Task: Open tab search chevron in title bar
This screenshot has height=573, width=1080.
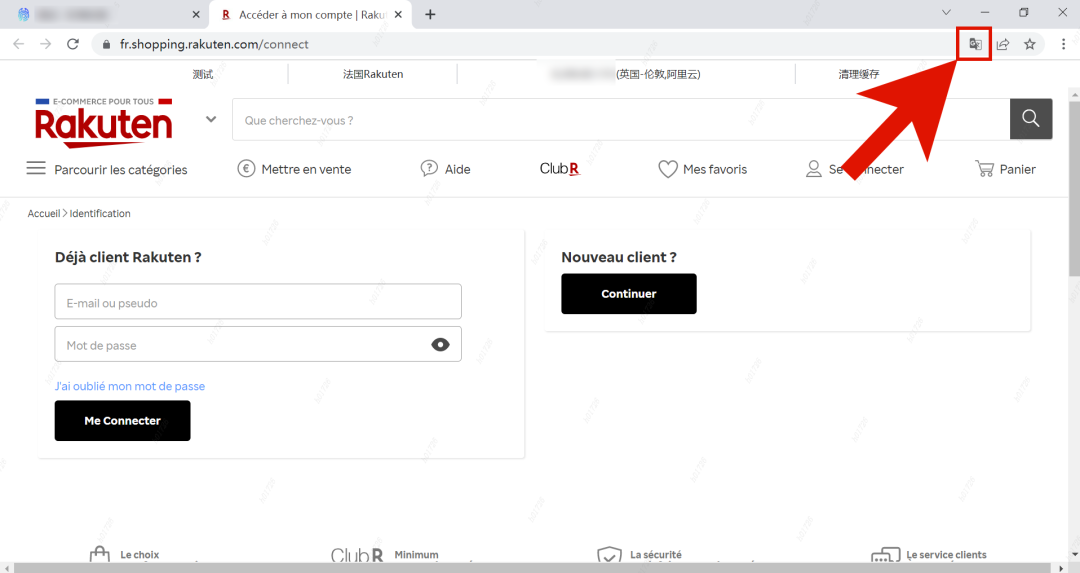Action: [946, 12]
